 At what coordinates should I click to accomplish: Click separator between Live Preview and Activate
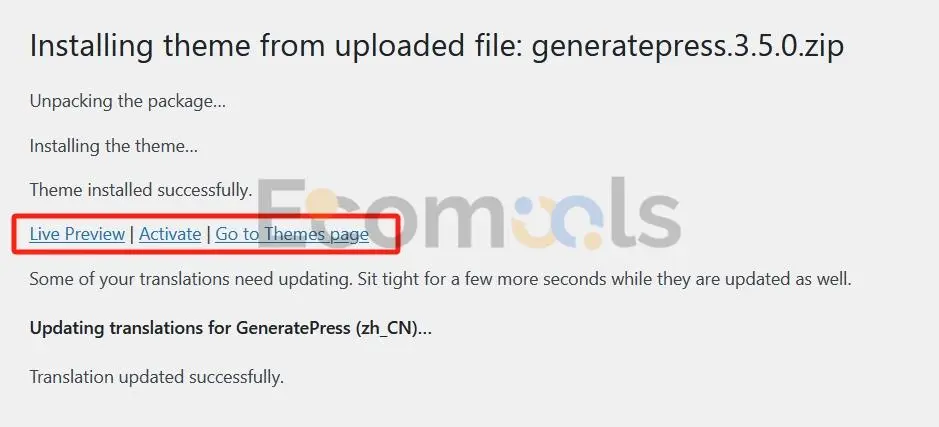tap(132, 234)
